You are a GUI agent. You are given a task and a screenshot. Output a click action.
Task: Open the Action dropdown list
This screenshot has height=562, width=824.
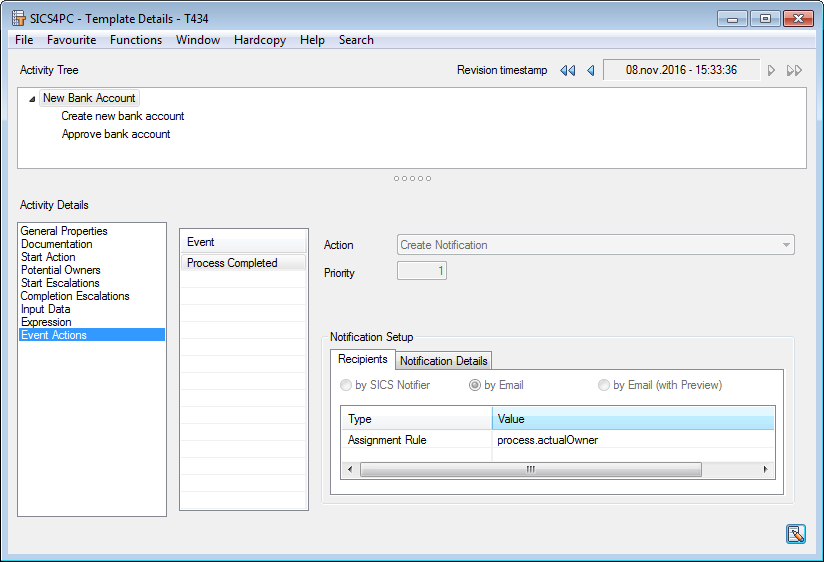pos(786,245)
